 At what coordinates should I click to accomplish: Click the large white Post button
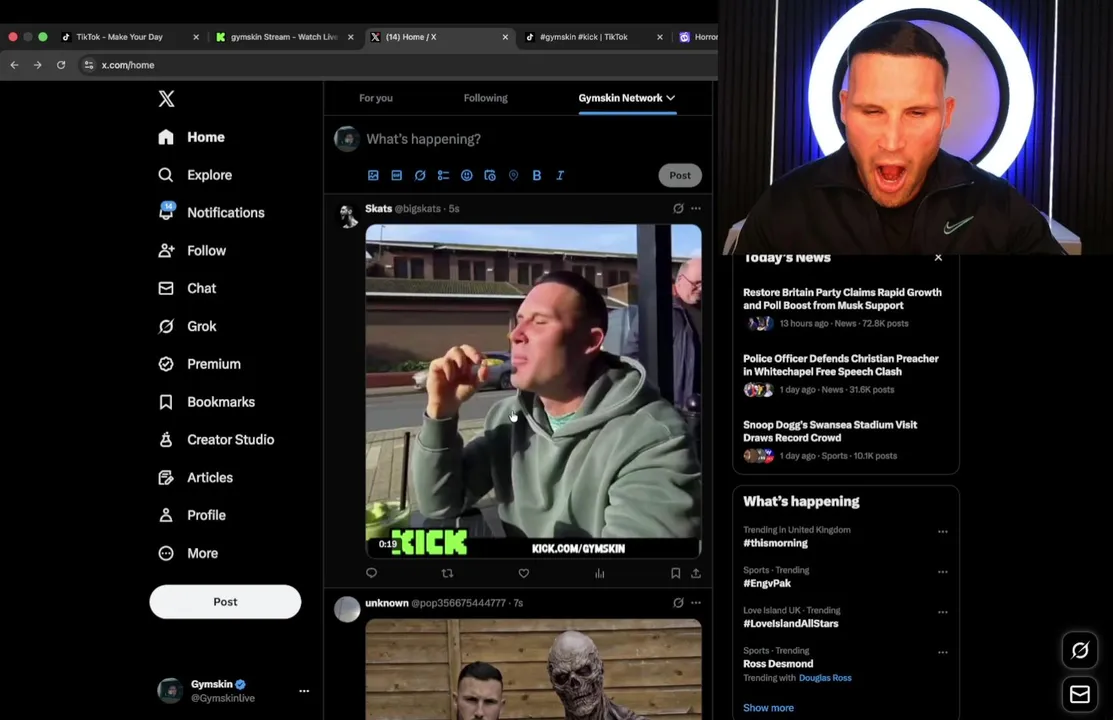click(x=225, y=601)
